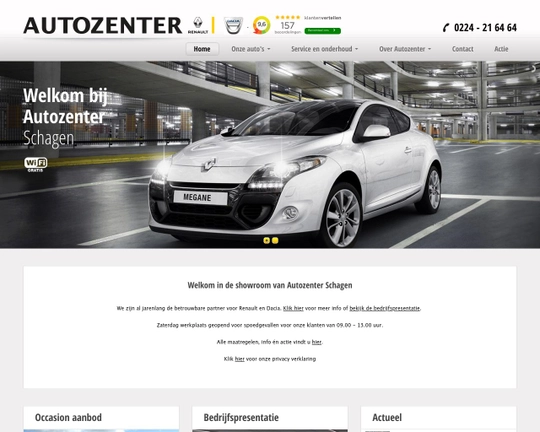
Task: Call phone number 0224 - 21 64 64
Action: [x=485, y=28]
